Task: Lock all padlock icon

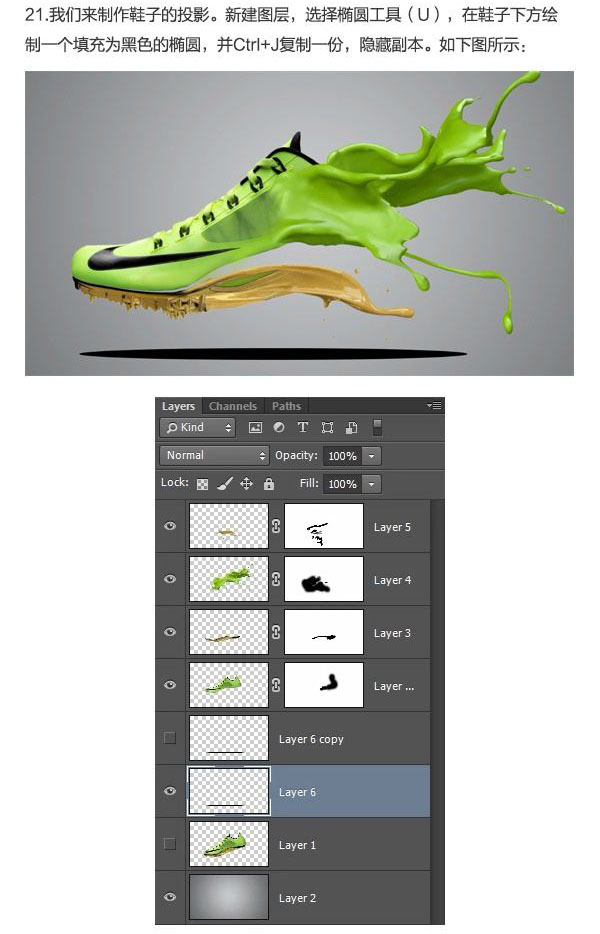Action: click(269, 484)
